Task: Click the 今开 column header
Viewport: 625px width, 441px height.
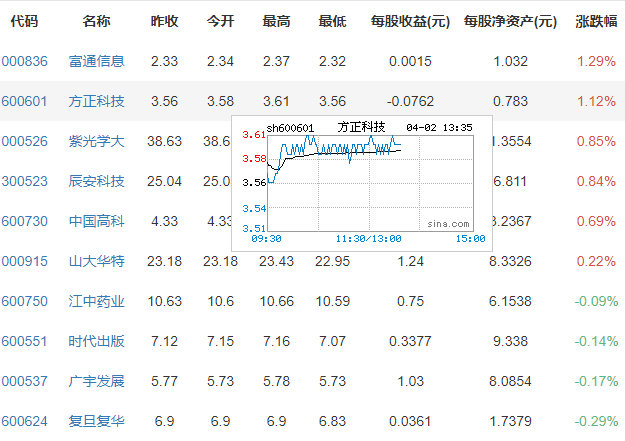Action: 220,21
